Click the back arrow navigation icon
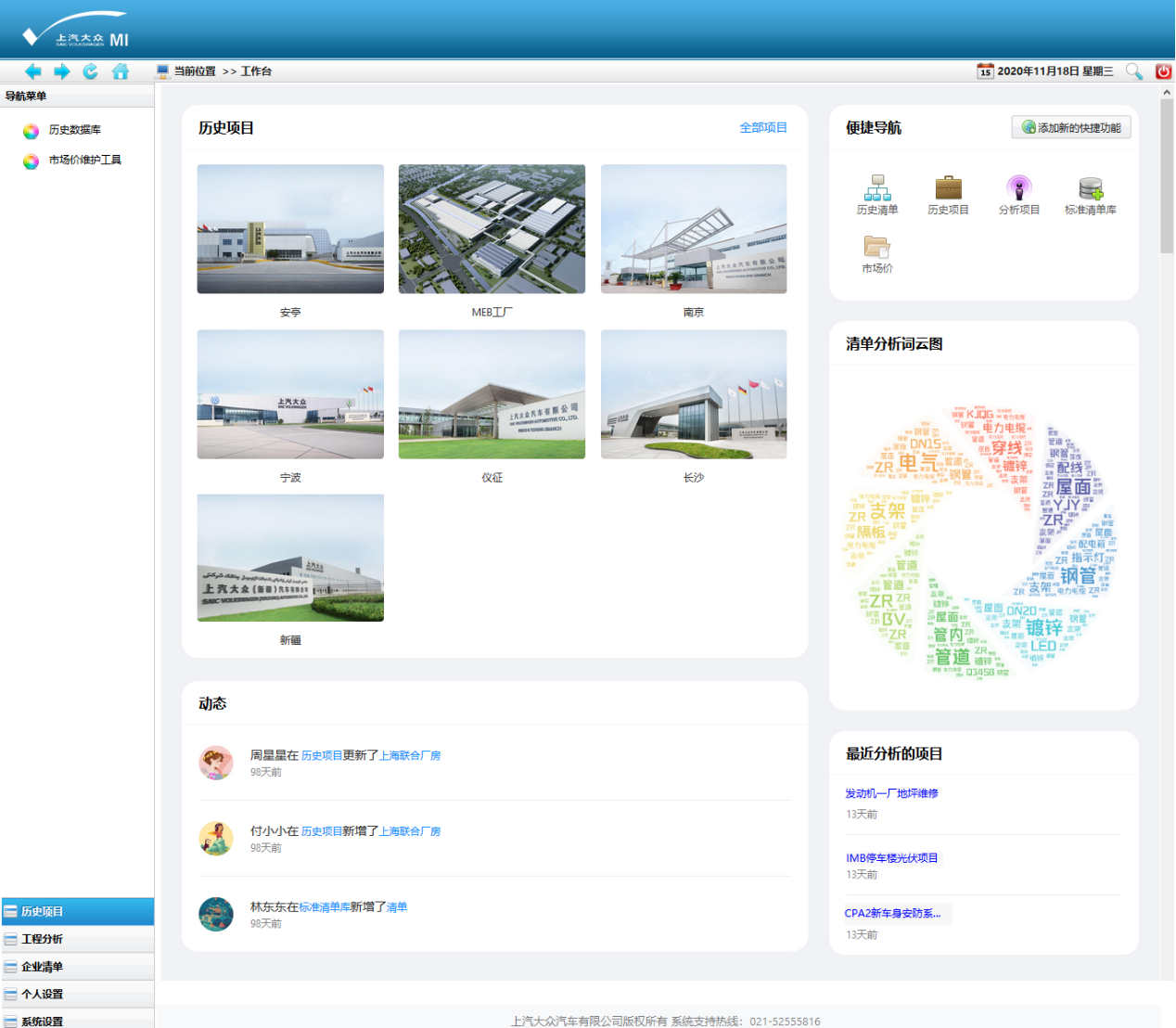 (x=33, y=71)
